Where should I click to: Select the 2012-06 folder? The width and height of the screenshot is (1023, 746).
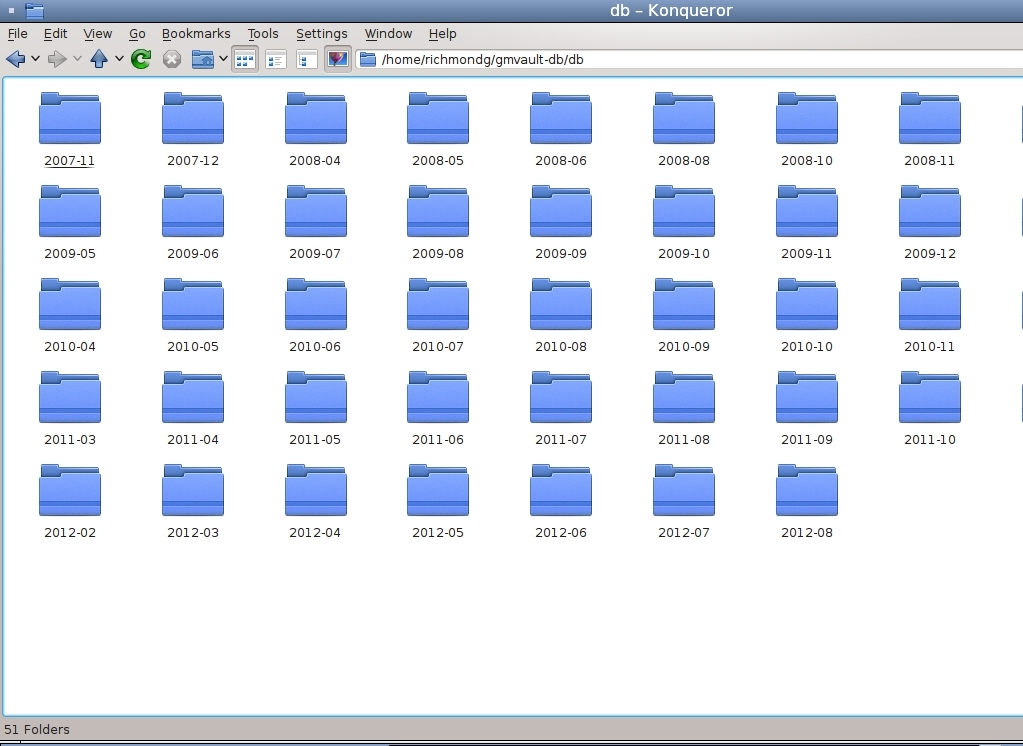pos(561,490)
